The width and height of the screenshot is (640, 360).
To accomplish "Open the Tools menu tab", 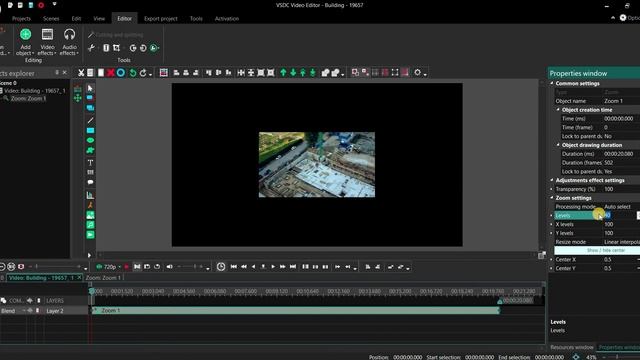I will (x=196, y=18).
